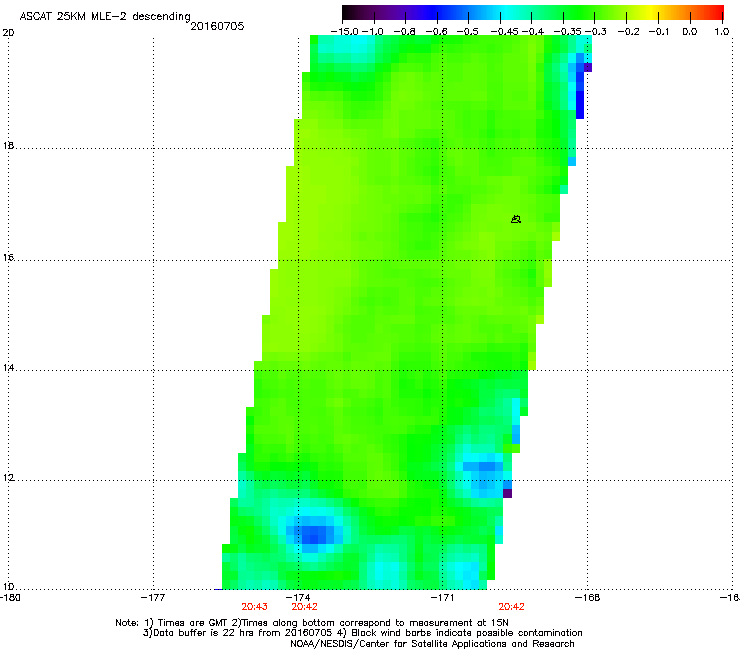Select the date label 20160705

pyautogui.click(x=217, y=26)
